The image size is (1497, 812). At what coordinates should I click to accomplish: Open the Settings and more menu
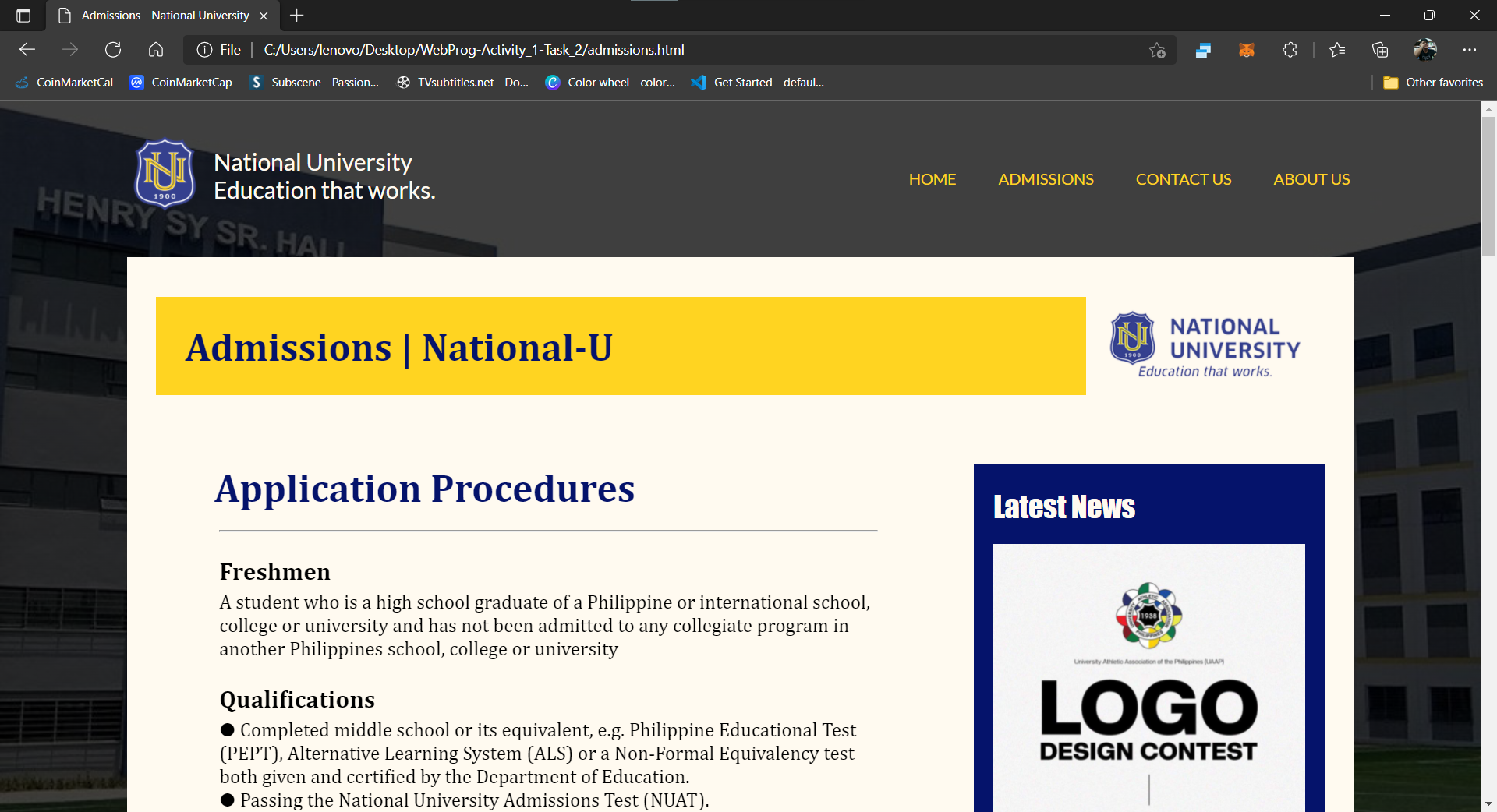(x=1470, y=49)
